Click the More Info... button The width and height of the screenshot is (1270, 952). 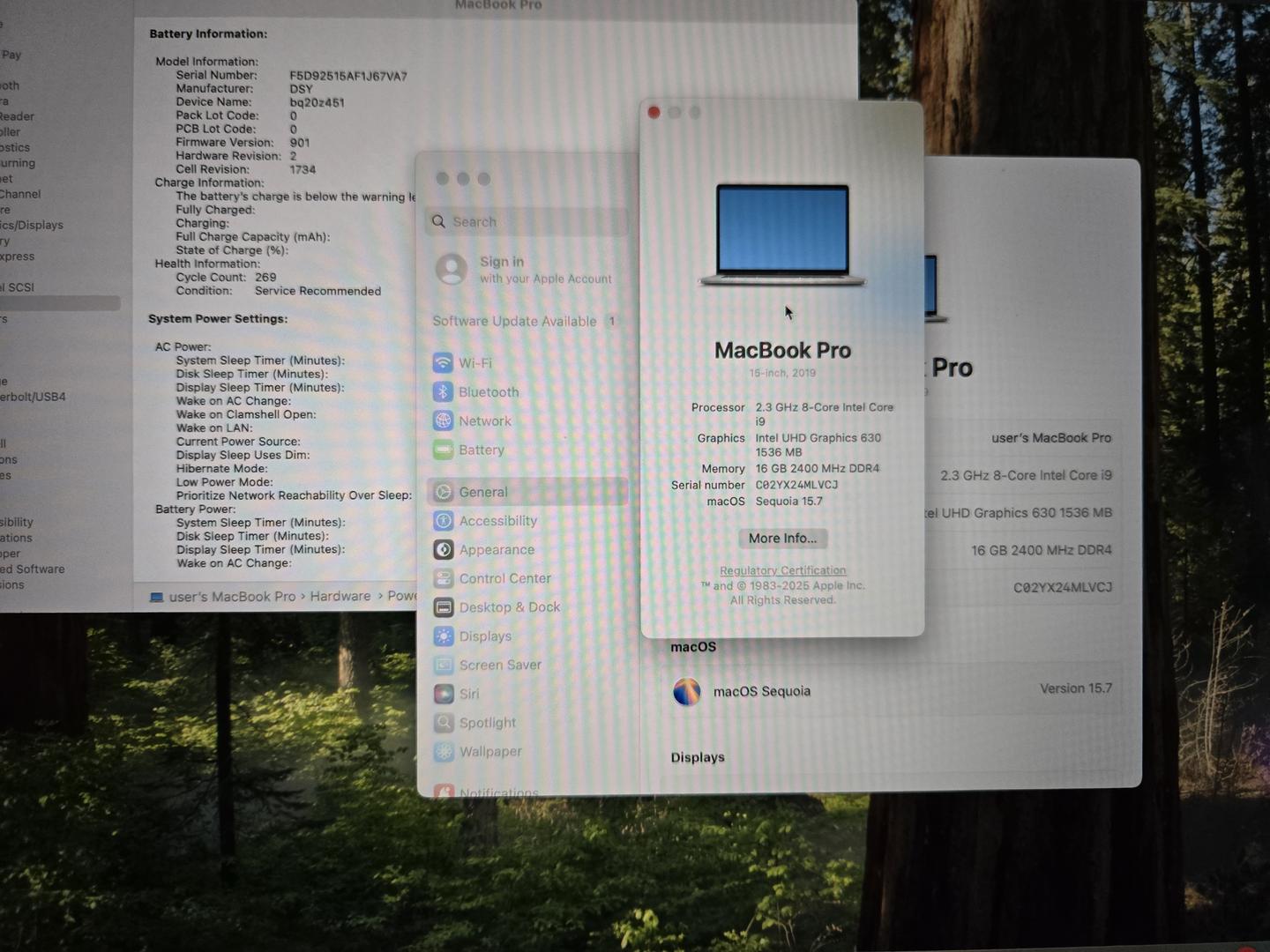click(x=782, y=538)
